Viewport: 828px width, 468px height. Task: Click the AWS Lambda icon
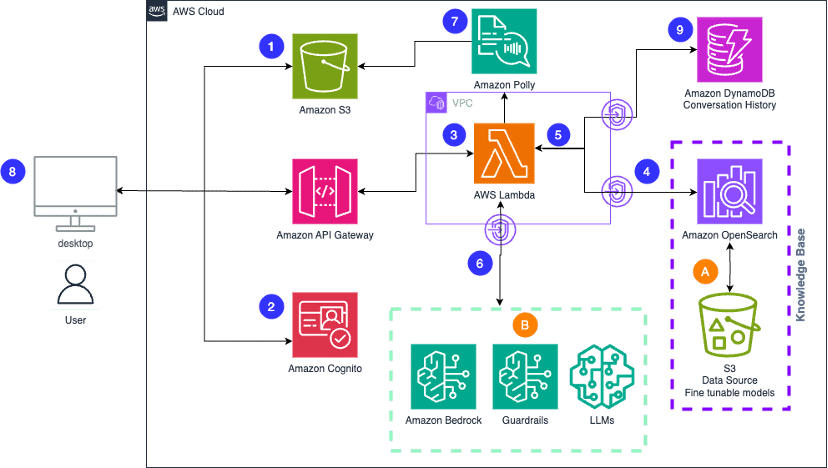coord(504,154)
